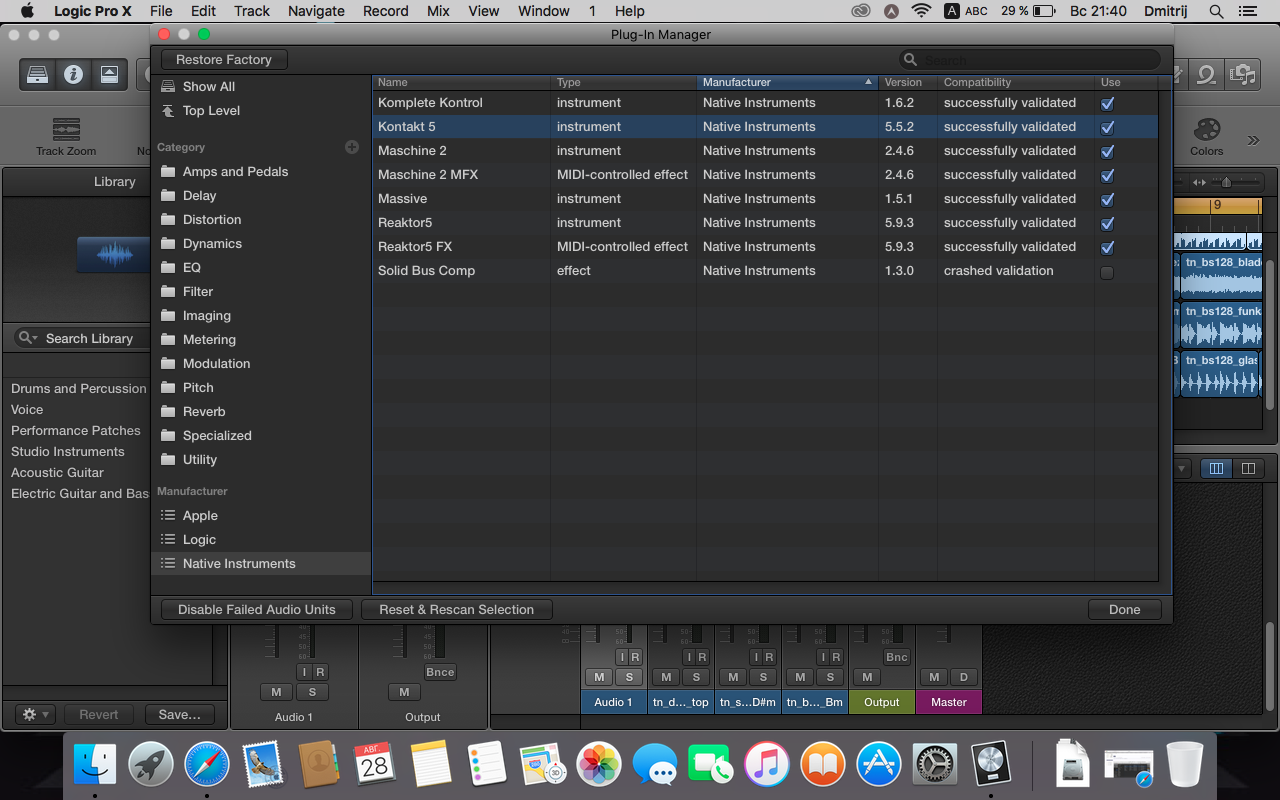
Task: Adjust the horizontal zoom slider in tracks area
Action: (1227, 182)
